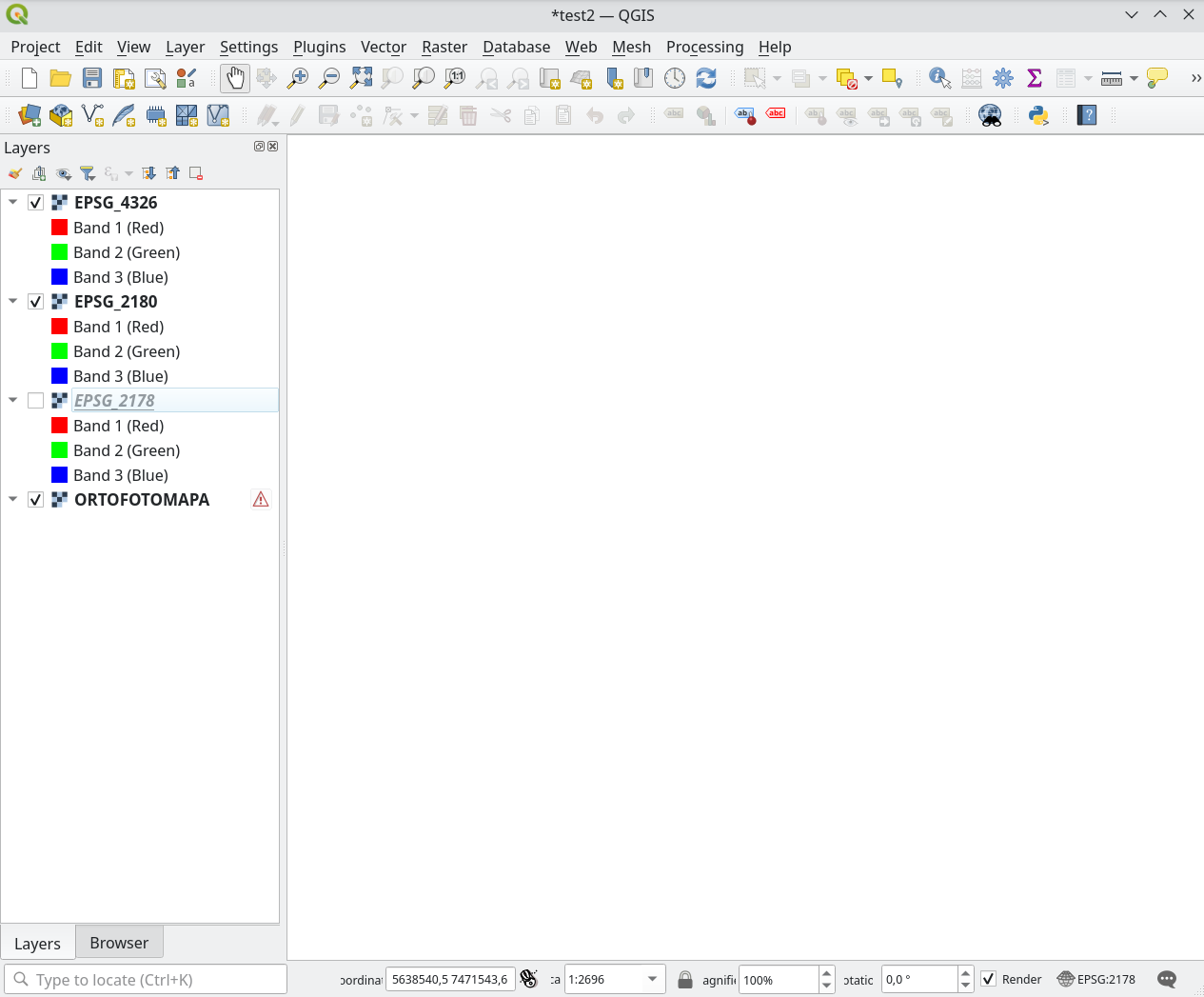Click the Type to locate search field
The height and width of the screenshot is (997, 1204).
(143, 979)
